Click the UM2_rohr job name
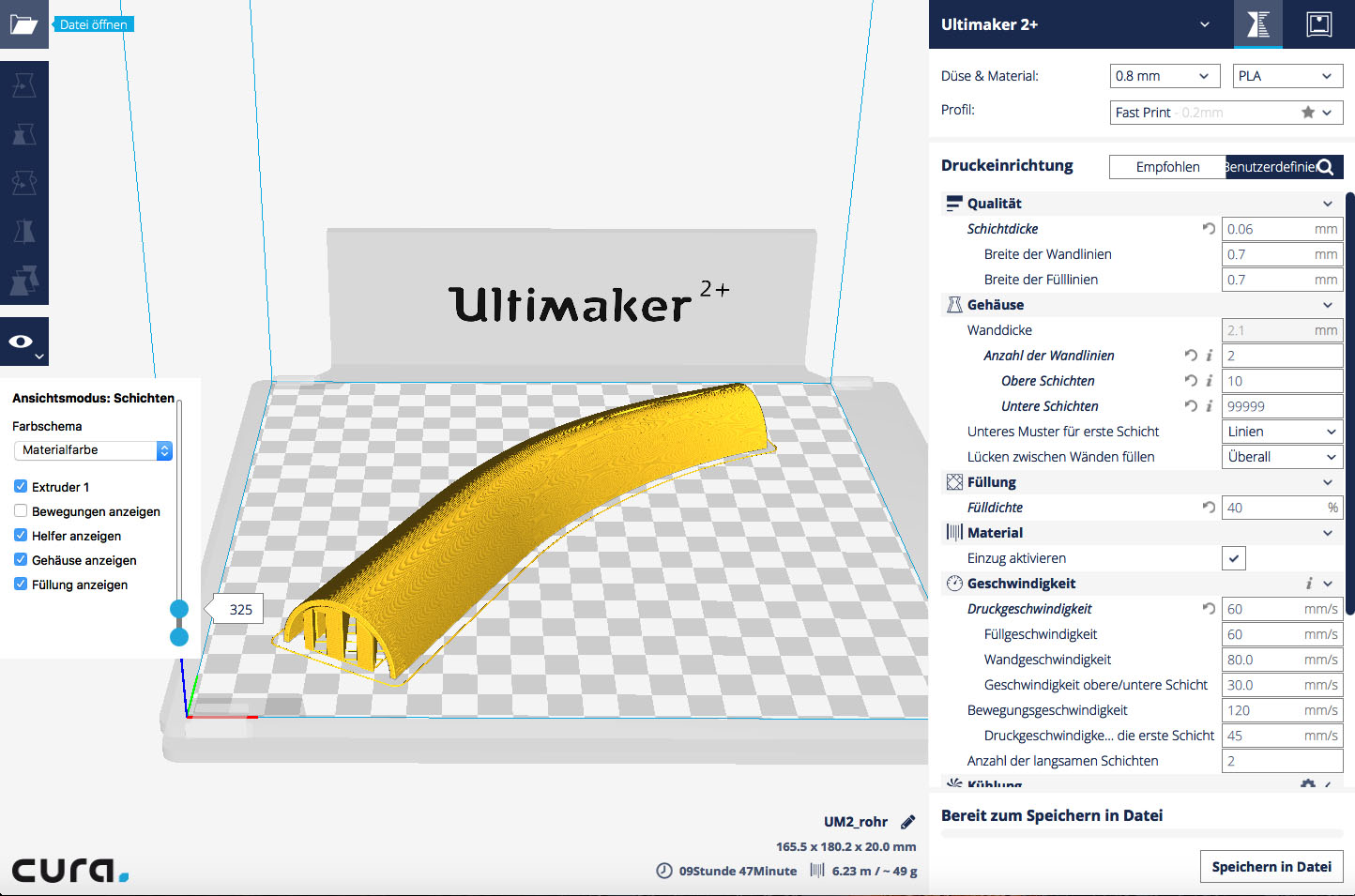Viewport: 1355px width, 896px height. click(856, 822)
